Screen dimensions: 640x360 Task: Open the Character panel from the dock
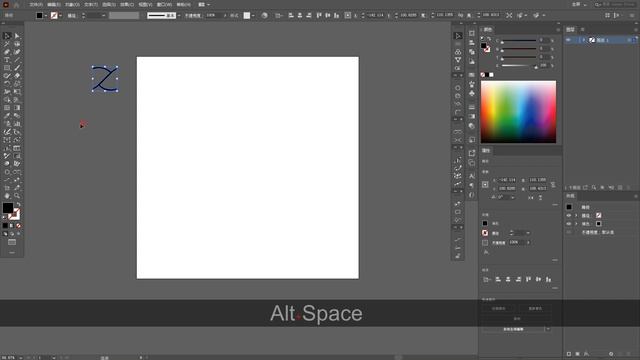click(472, 176)
